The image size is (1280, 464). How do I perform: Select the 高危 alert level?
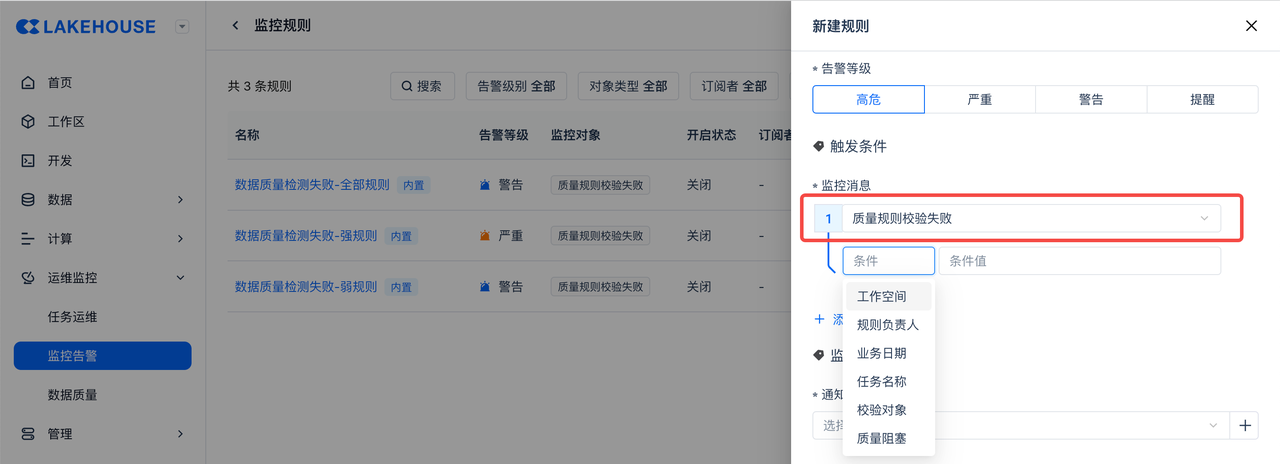868,99
